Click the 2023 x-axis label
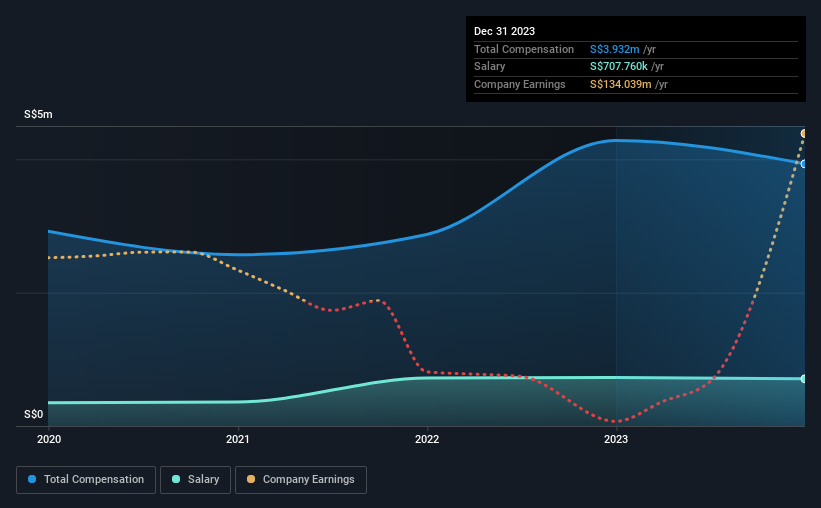This screenshot has width=821, height=508. pos(616,439)
